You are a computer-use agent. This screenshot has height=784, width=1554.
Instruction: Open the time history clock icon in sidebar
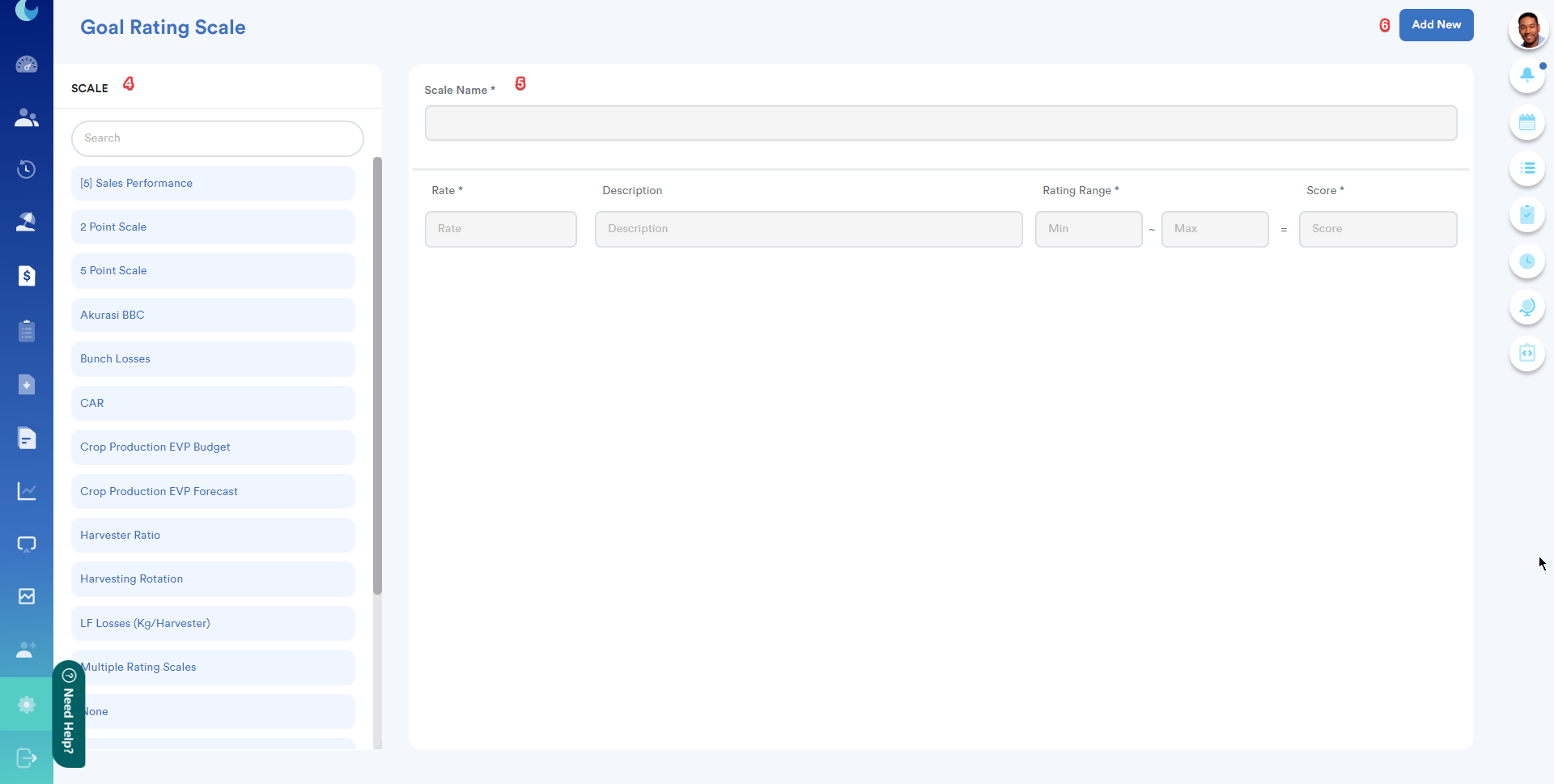pyautogui.click(x=27, y=169)
